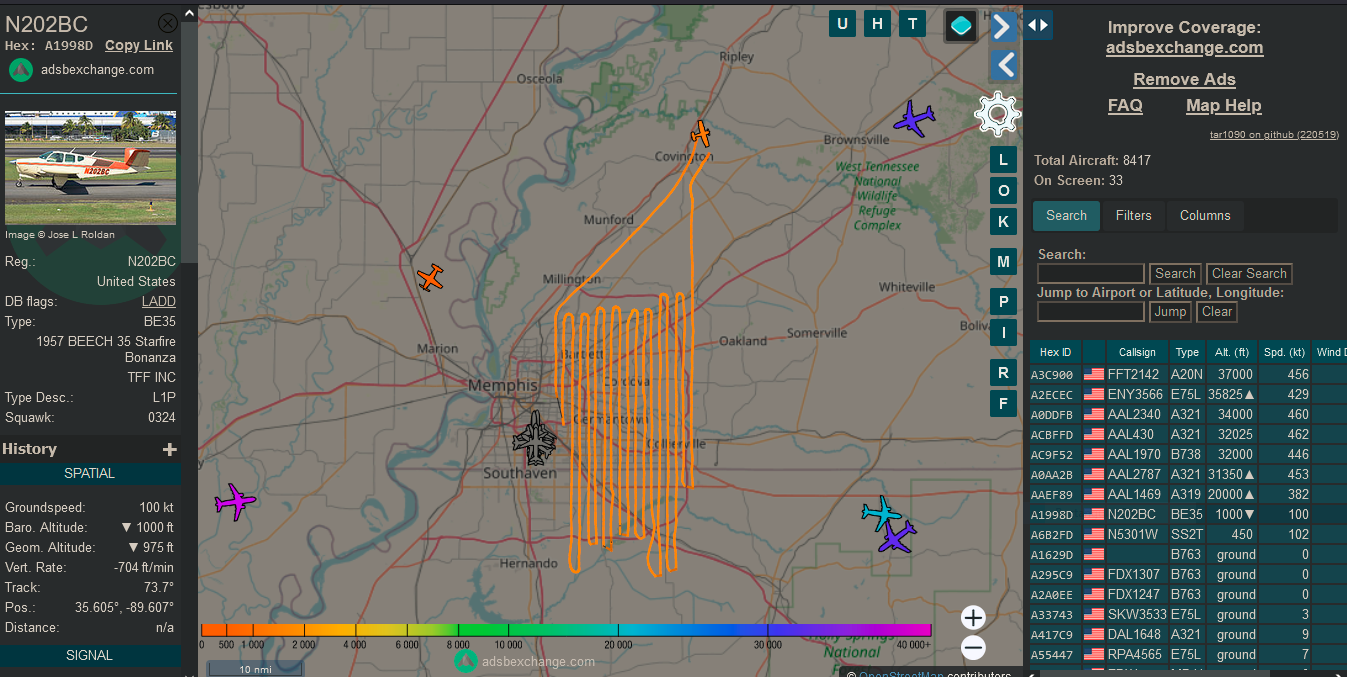Screen dimensions: 1347x677
Task: Sort table by Type column
Action: click(1187, 352)
